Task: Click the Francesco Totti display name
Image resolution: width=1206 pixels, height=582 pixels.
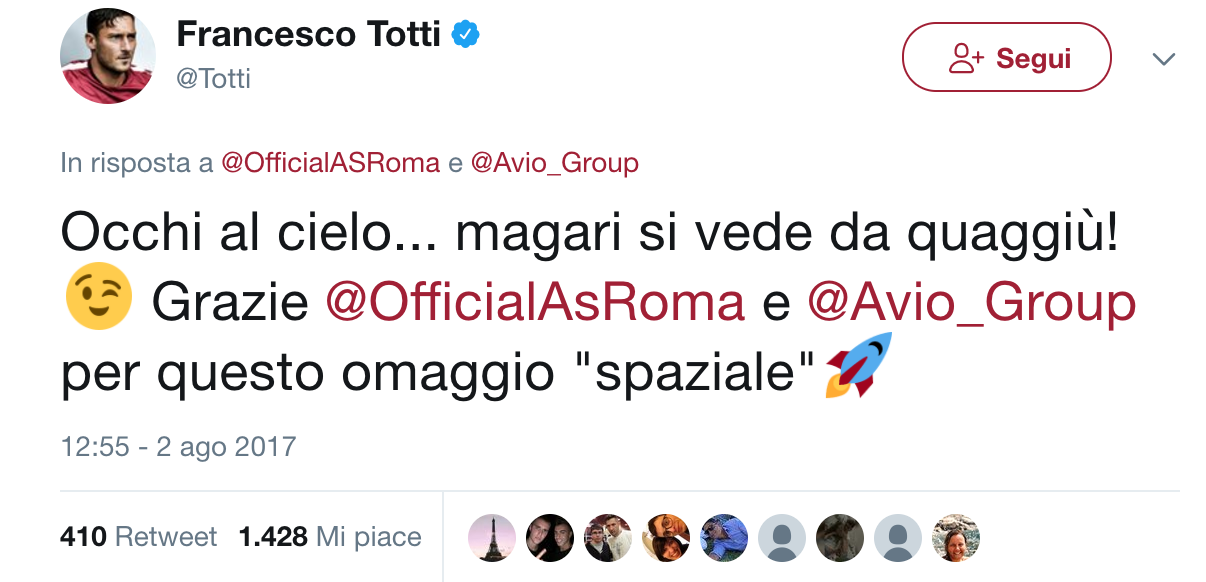Action: (308, 34)
